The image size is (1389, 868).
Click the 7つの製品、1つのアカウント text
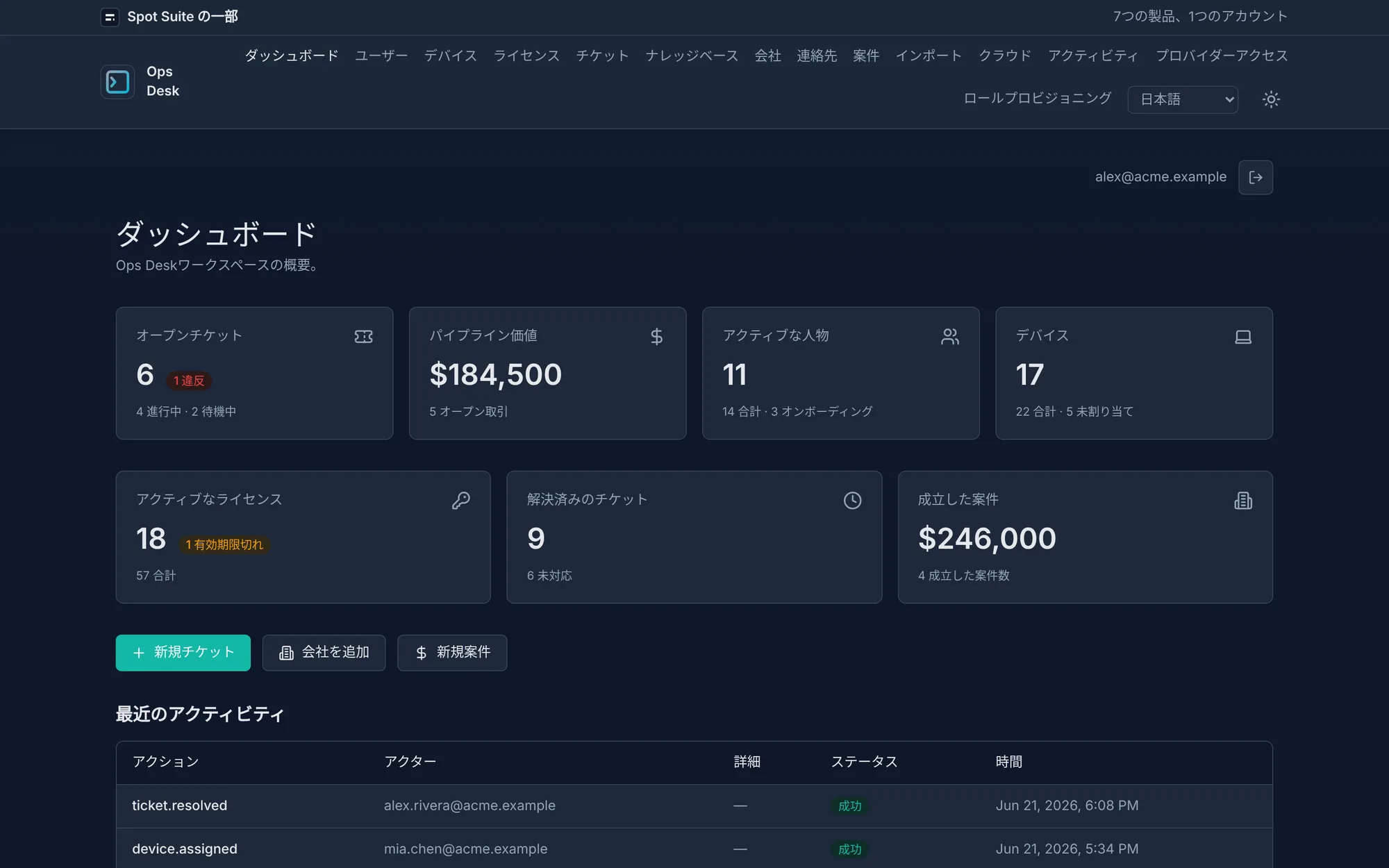click(x=1200, y=17)
